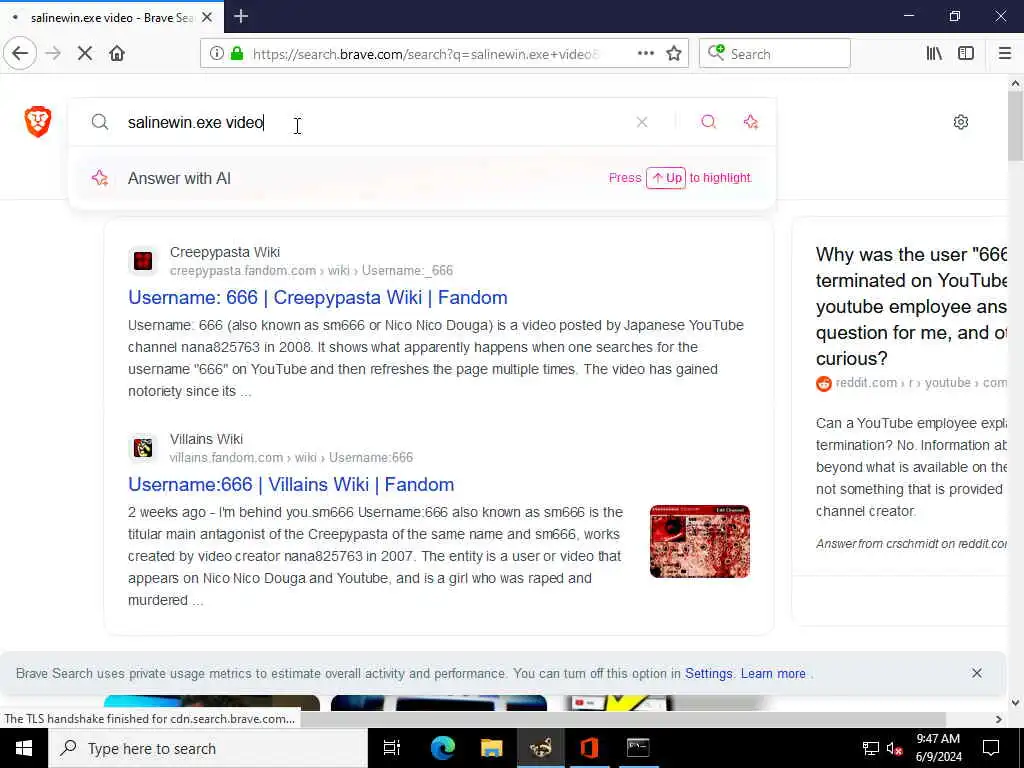Go back using the browser back arrow
This screenshot has height=768, width=1024.
click(20, 54)
